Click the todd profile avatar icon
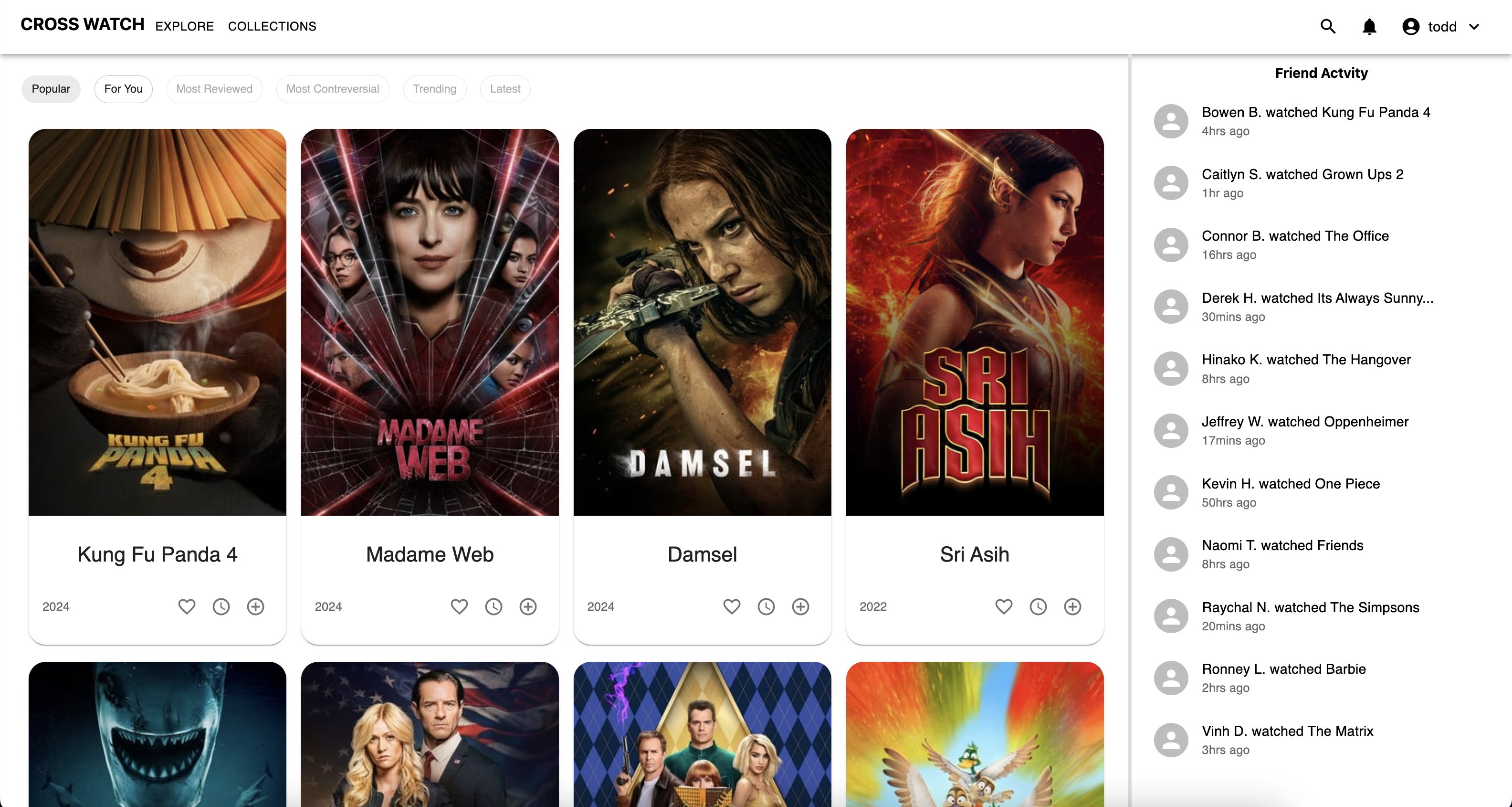1512x807 pixels. point(1410,26)
